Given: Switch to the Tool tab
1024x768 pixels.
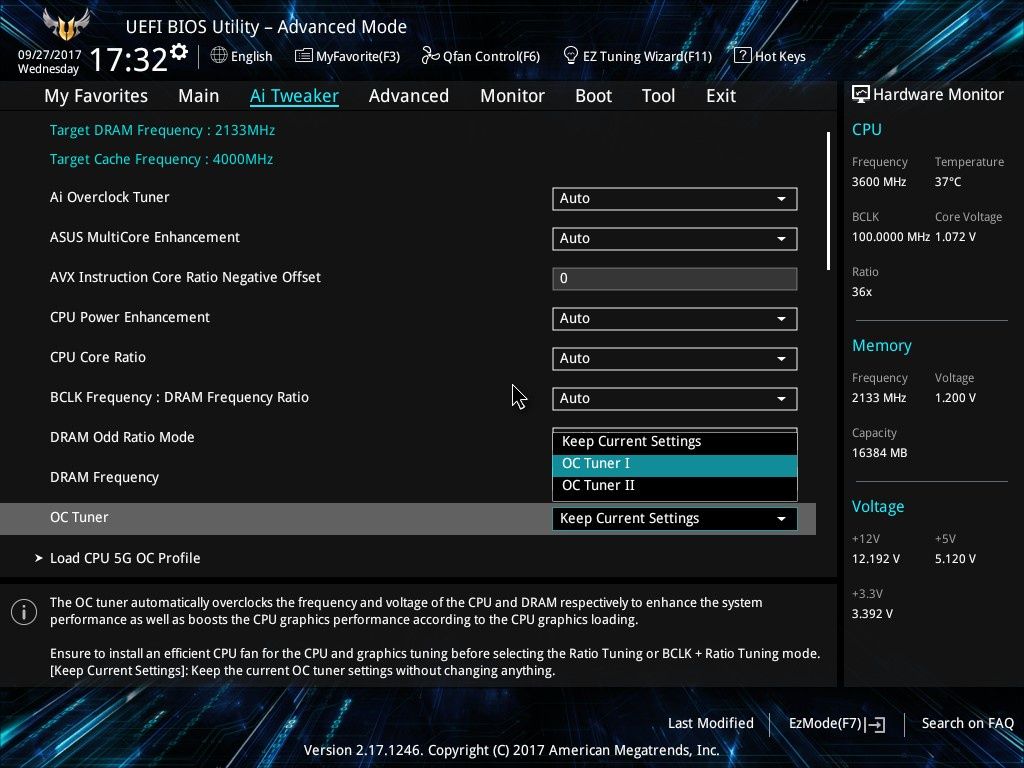Looking at the screenshot, I should [658, 96].
